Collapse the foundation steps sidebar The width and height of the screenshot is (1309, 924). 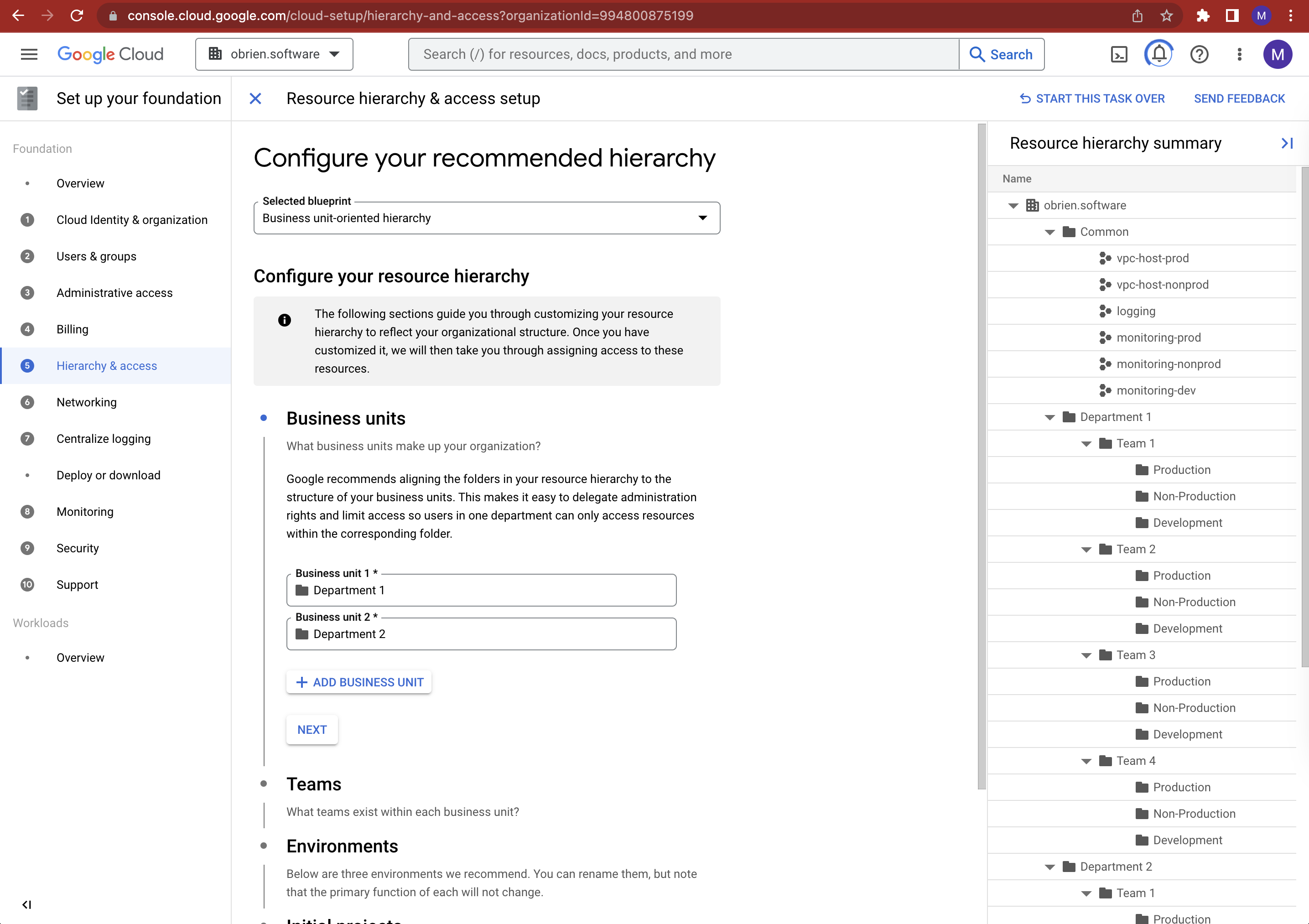(26, 904)
